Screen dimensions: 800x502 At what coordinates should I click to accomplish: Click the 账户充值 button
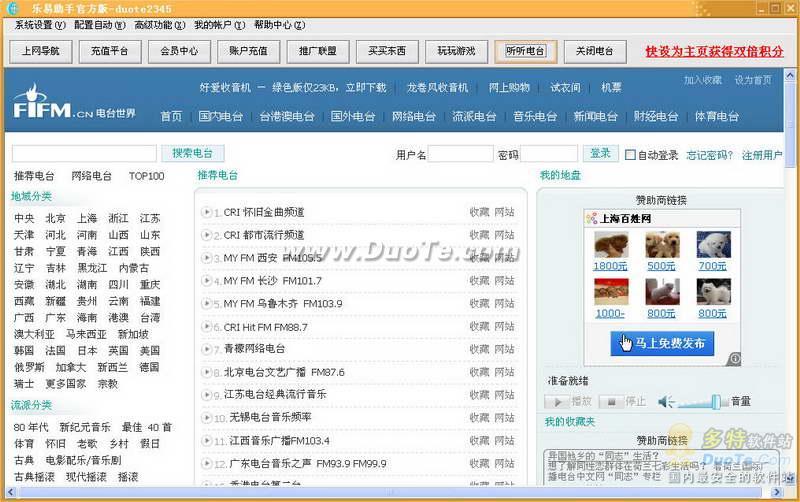pos(248,52)
